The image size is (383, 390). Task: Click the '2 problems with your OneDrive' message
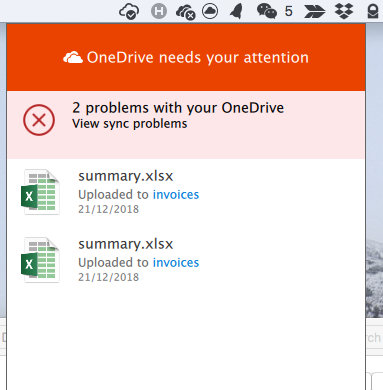pyautogui.click(x=178, y=108)
